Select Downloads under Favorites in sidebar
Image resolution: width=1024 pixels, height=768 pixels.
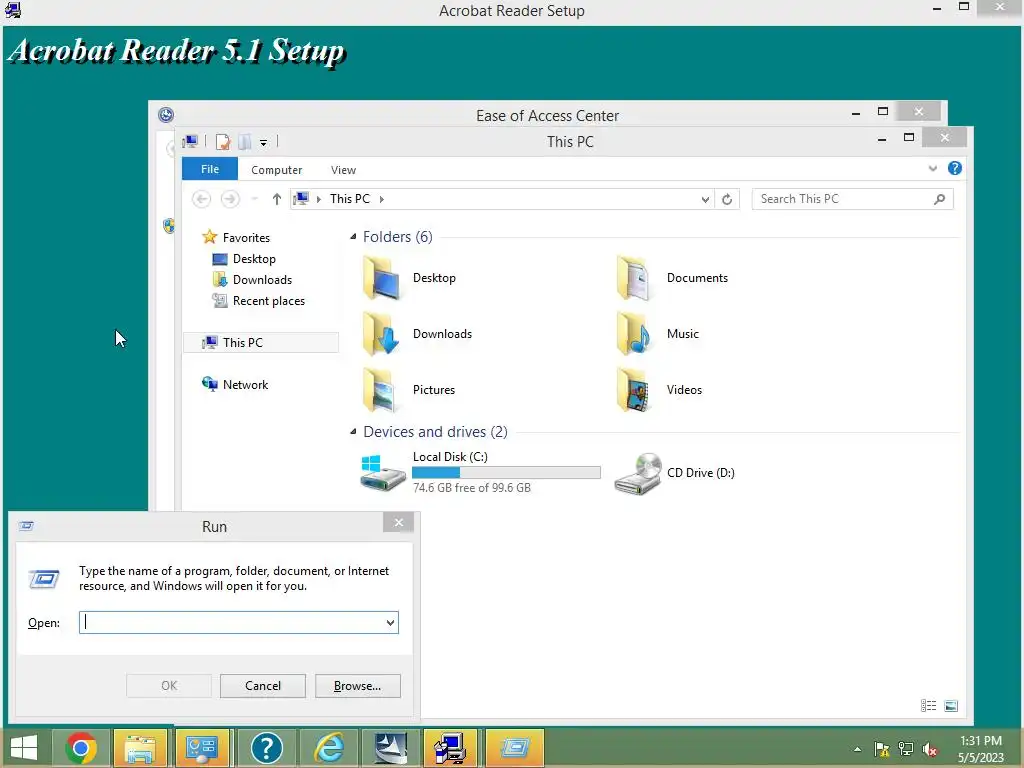click(x=251, y=280)
